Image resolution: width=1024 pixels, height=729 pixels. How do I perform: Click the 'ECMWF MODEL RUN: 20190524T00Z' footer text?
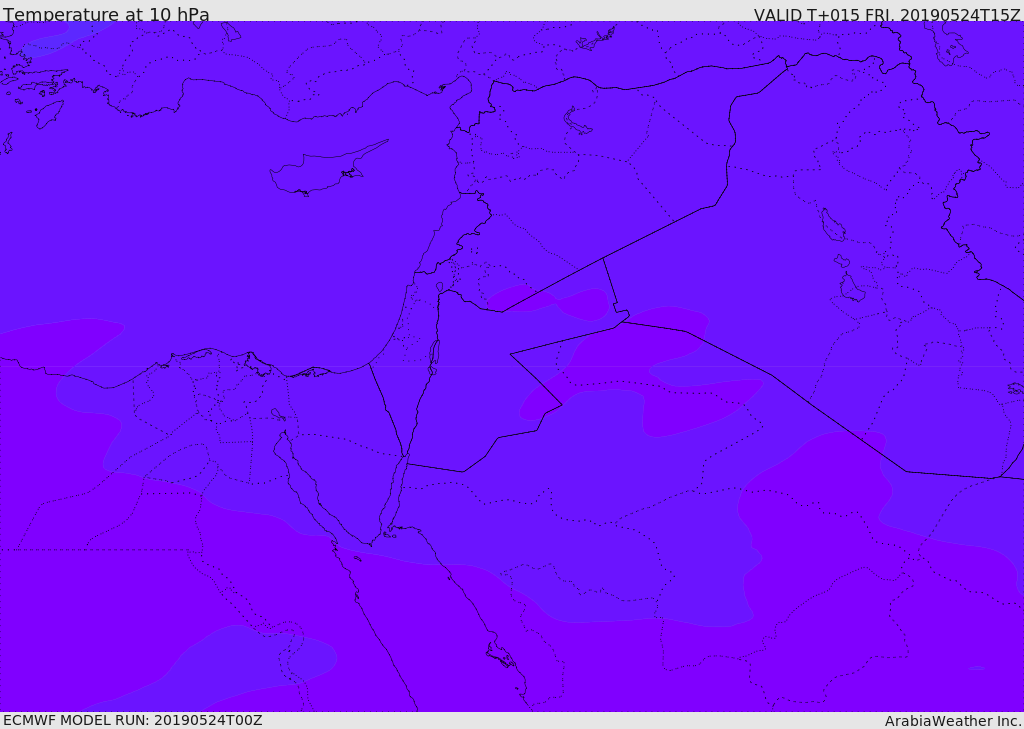[x=133, y=720]
